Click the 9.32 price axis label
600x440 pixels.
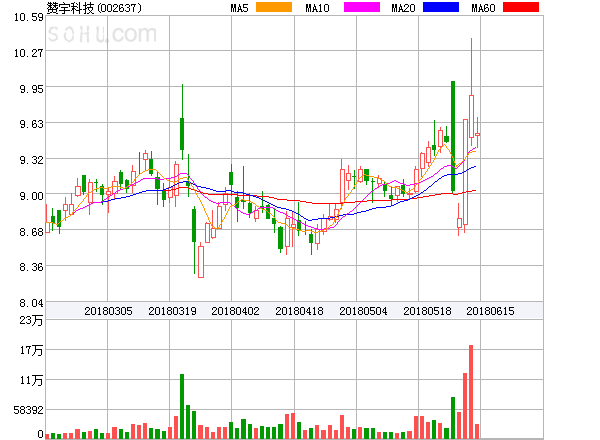(31, 160)
